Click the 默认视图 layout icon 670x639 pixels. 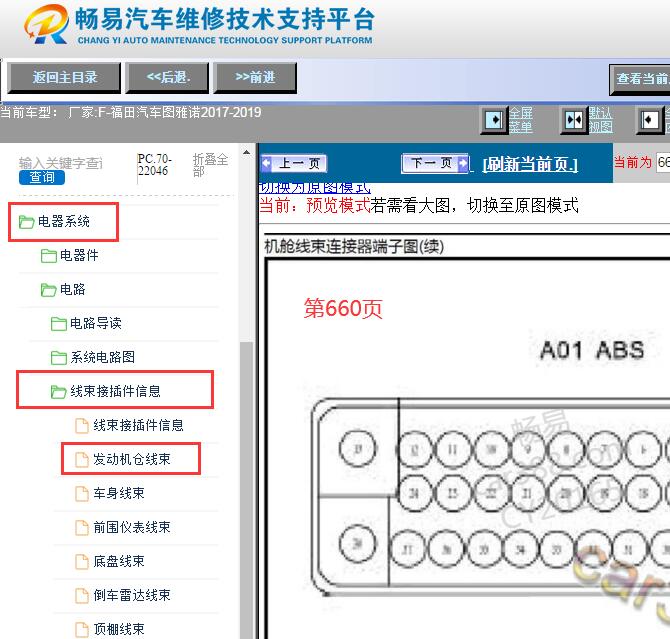coord(573,120)
